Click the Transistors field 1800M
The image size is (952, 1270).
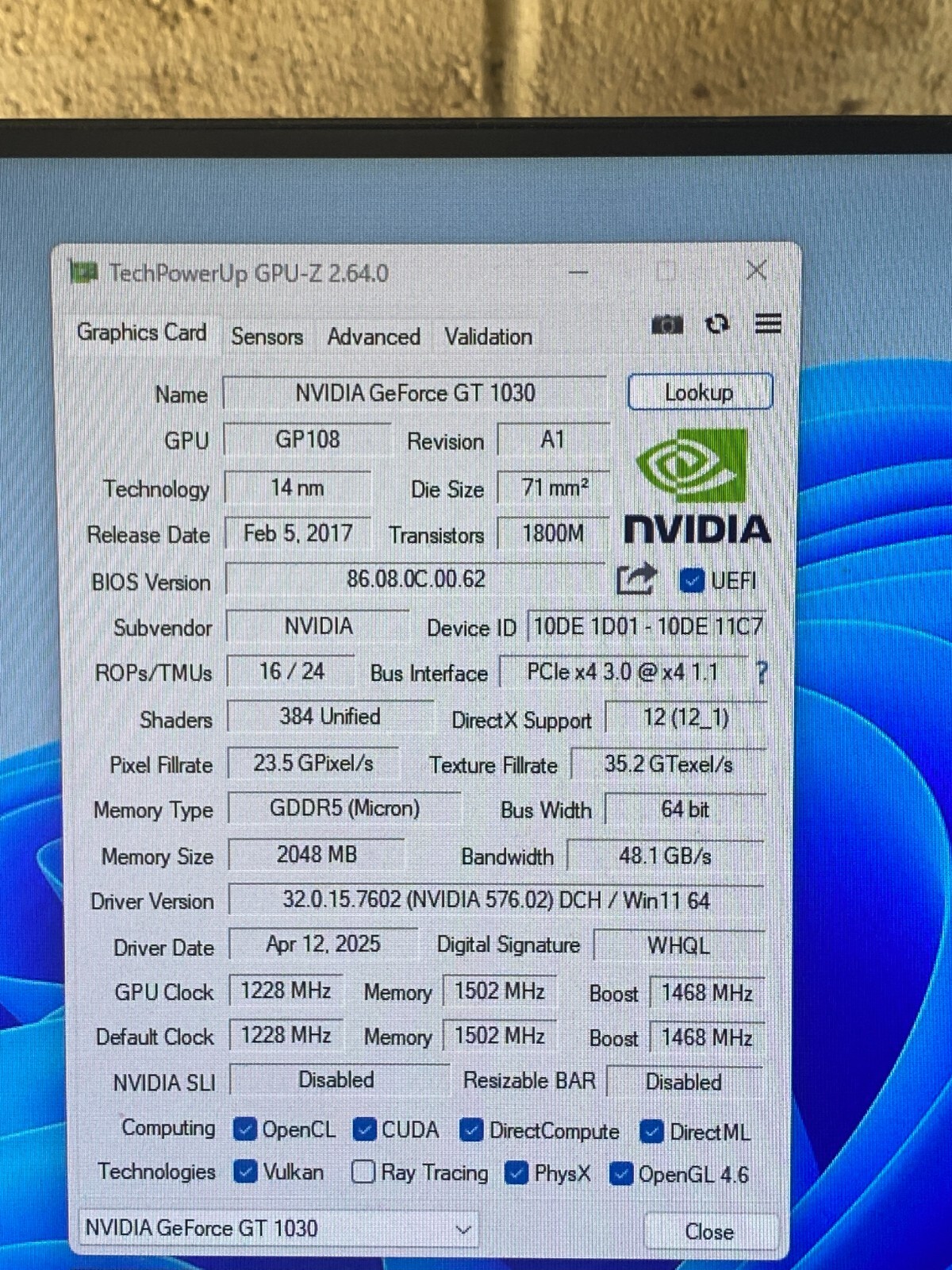pyautogui.click(x=553, y=533)
